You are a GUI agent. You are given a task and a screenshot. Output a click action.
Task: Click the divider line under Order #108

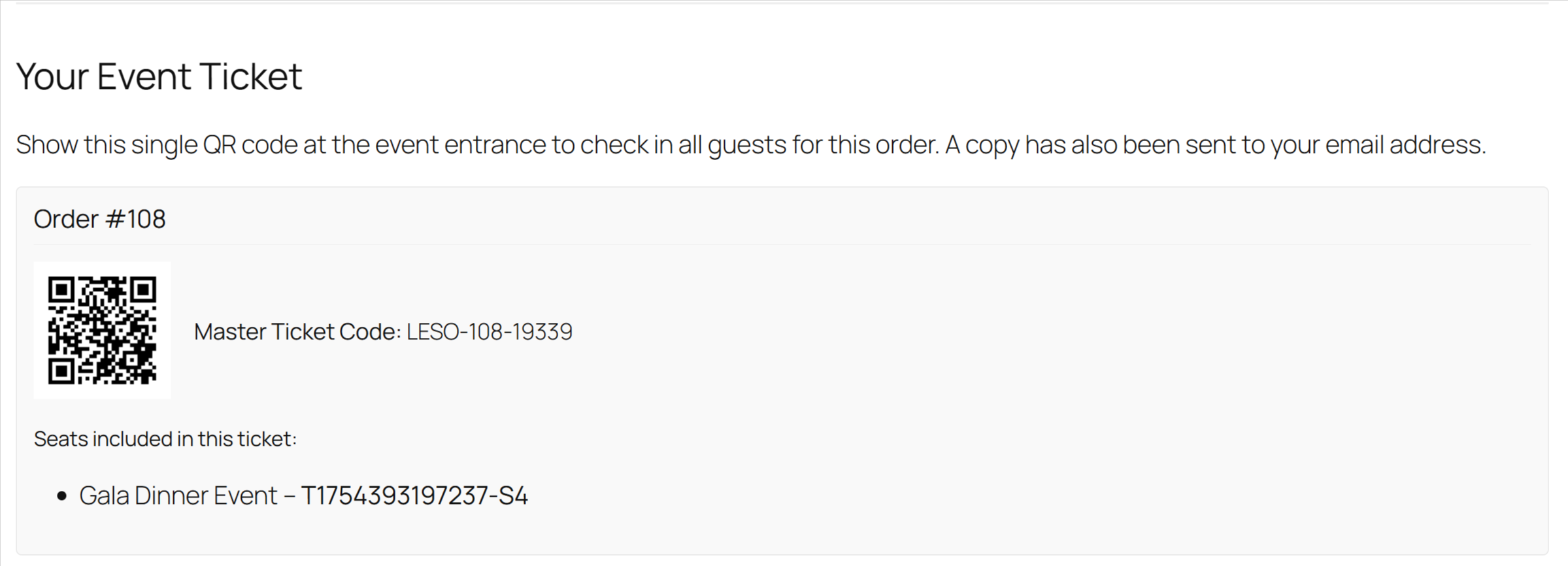782,244
